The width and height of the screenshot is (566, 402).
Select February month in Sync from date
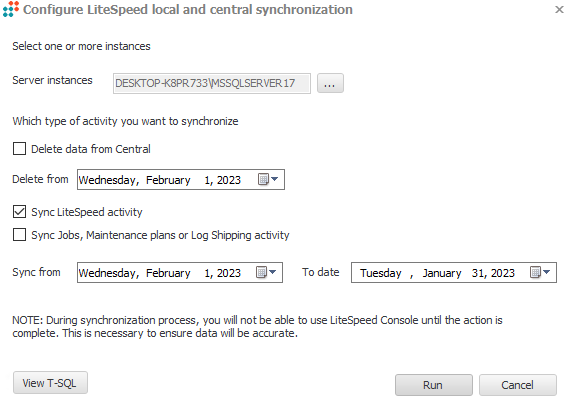coord(168,273)
